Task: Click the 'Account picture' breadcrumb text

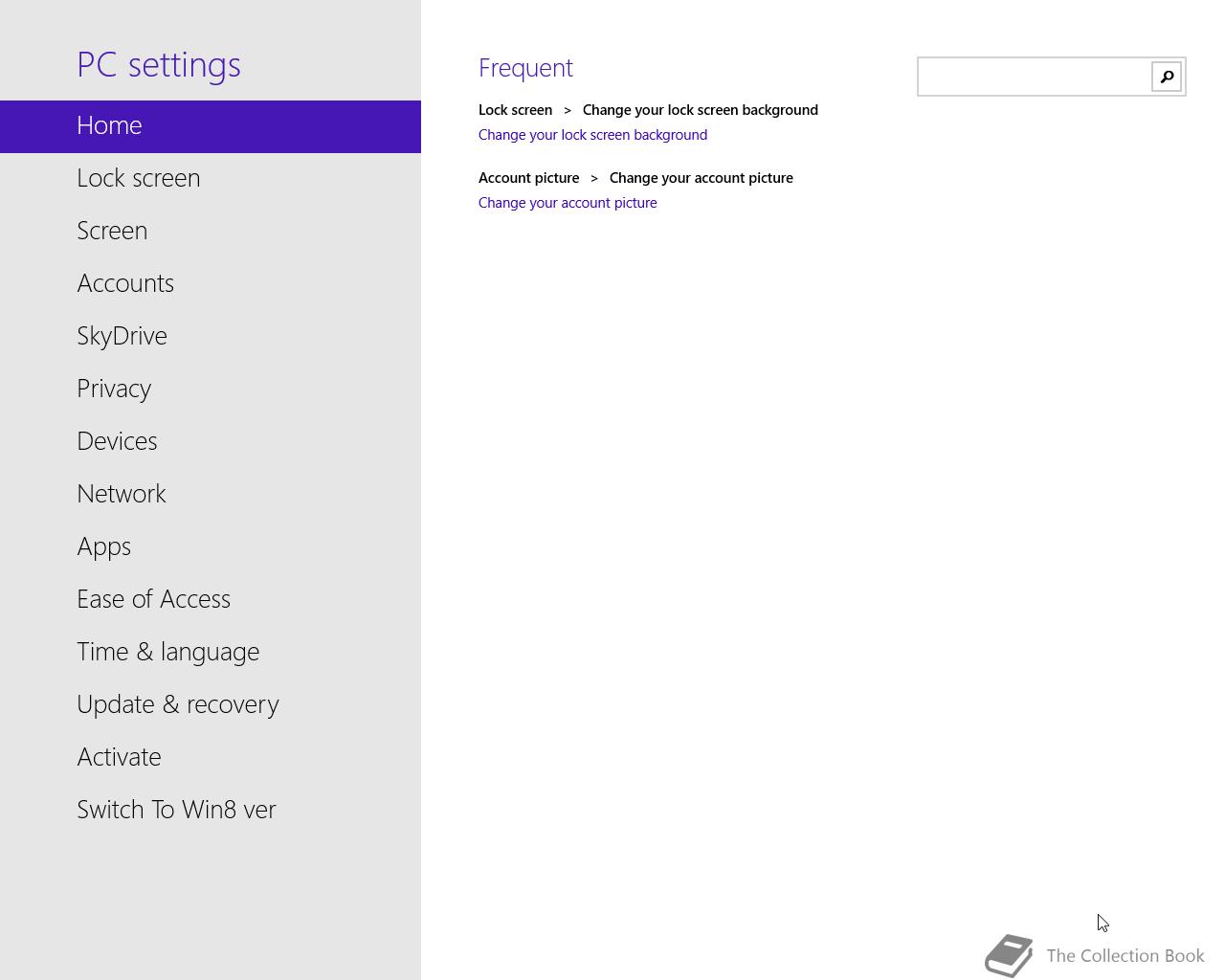Action: tap(528, 178)
